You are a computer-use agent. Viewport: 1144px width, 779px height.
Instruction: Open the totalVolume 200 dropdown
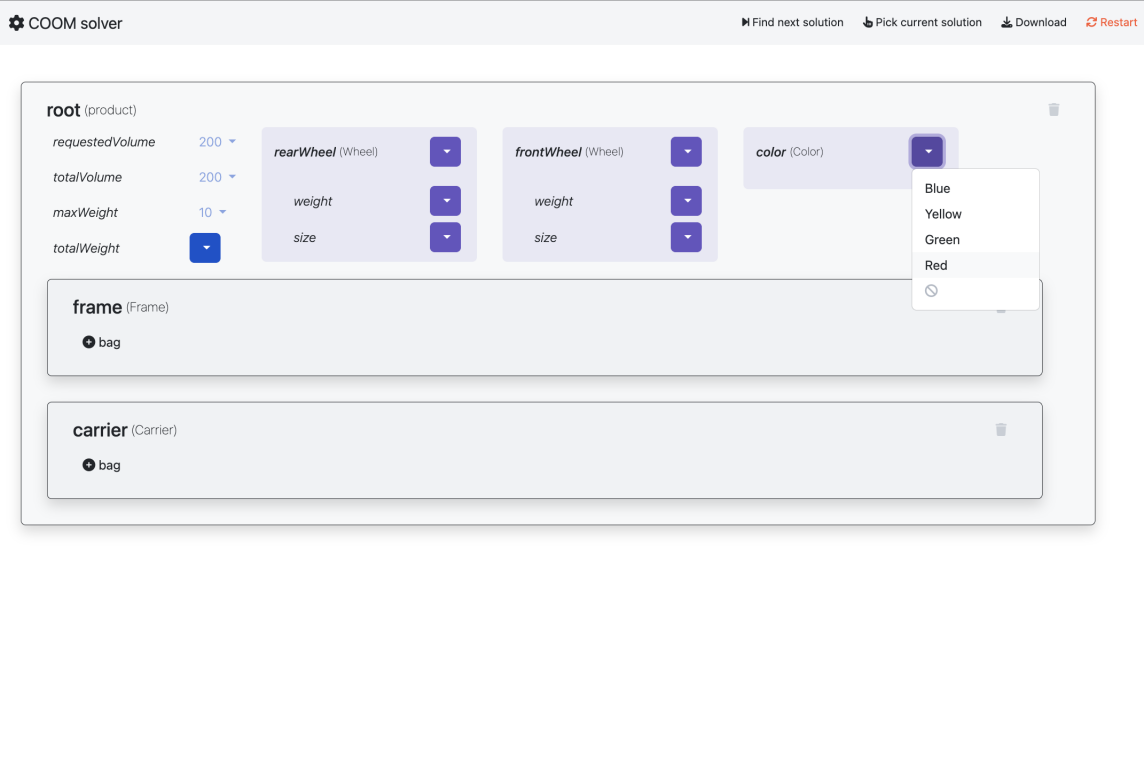tap(217, 177)
